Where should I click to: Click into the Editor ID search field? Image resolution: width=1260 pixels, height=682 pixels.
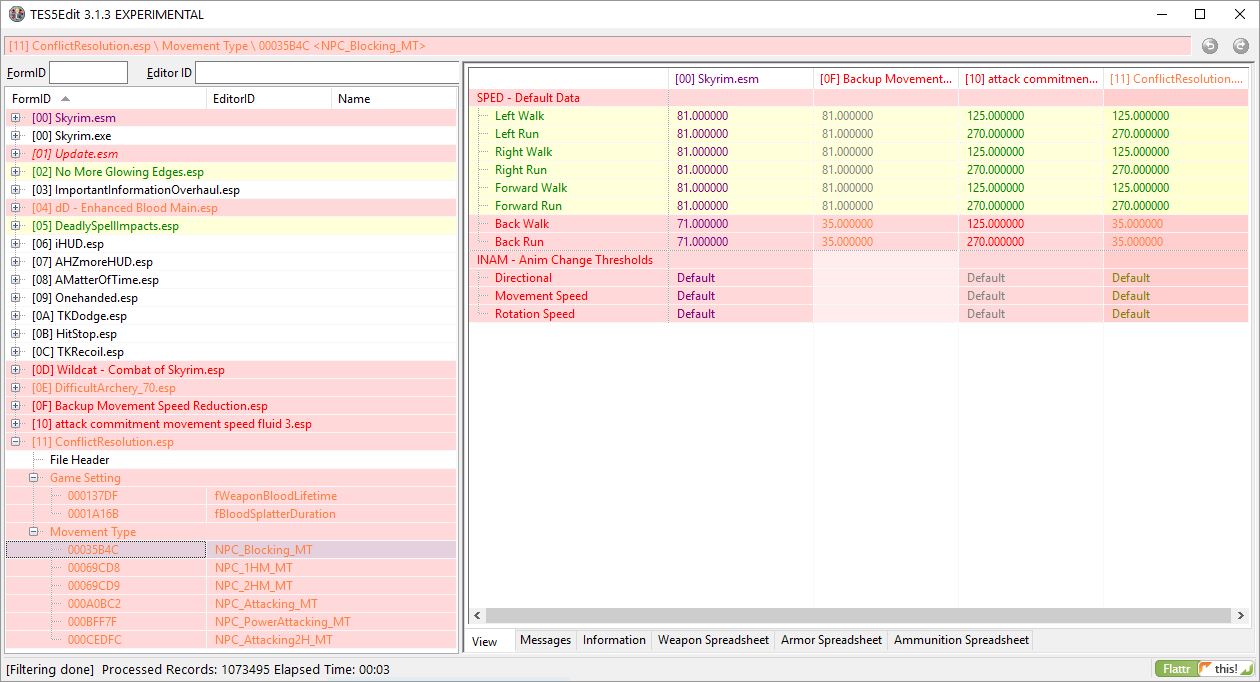pyautogui.click(x=325, y=73)
